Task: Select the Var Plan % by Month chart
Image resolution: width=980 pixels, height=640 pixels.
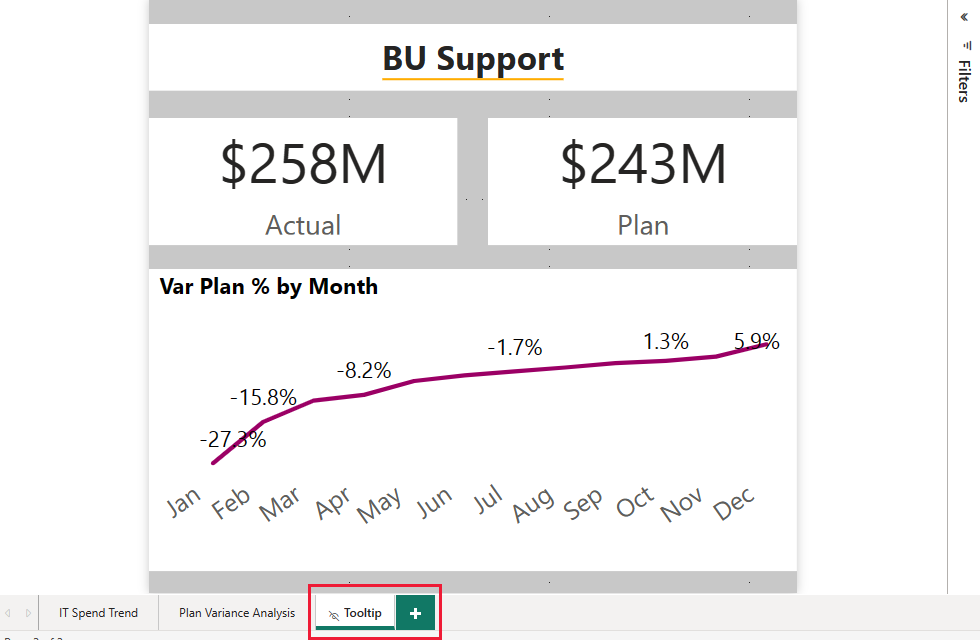Action: [x=268, y=286]
